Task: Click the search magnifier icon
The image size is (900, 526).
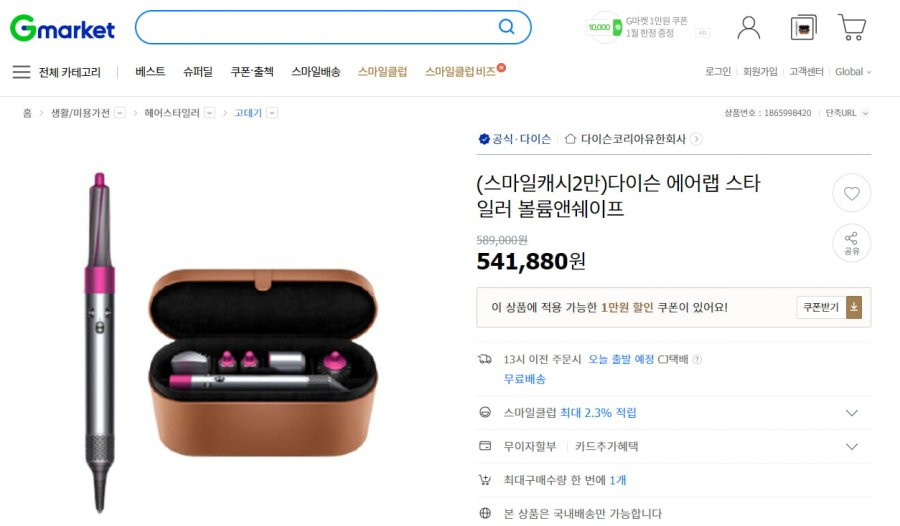Action: point(506,26)
